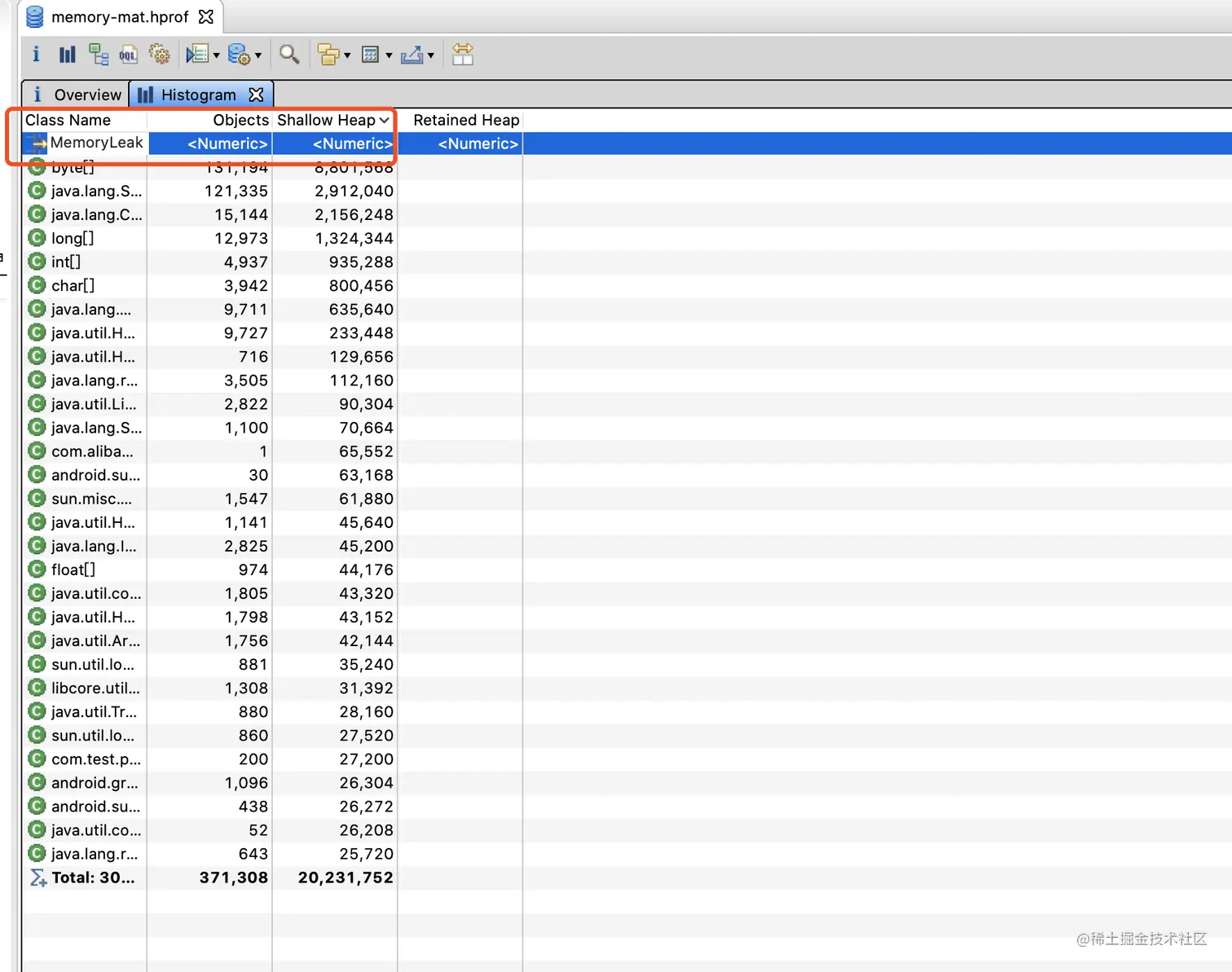Open the Histogram from the toolbar icon
The image size is (1232, 972).
pos(68,55)
